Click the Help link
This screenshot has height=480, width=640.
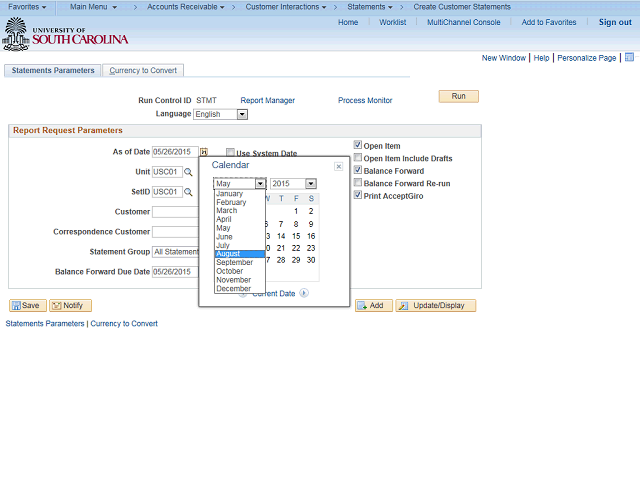(541, 58)
